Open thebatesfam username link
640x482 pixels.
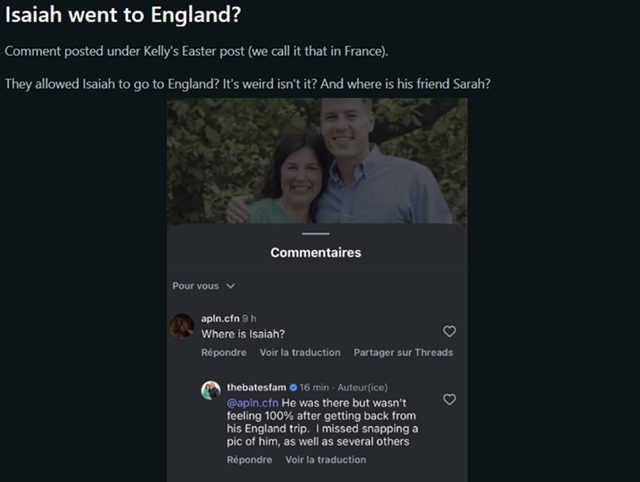(256, 387)
